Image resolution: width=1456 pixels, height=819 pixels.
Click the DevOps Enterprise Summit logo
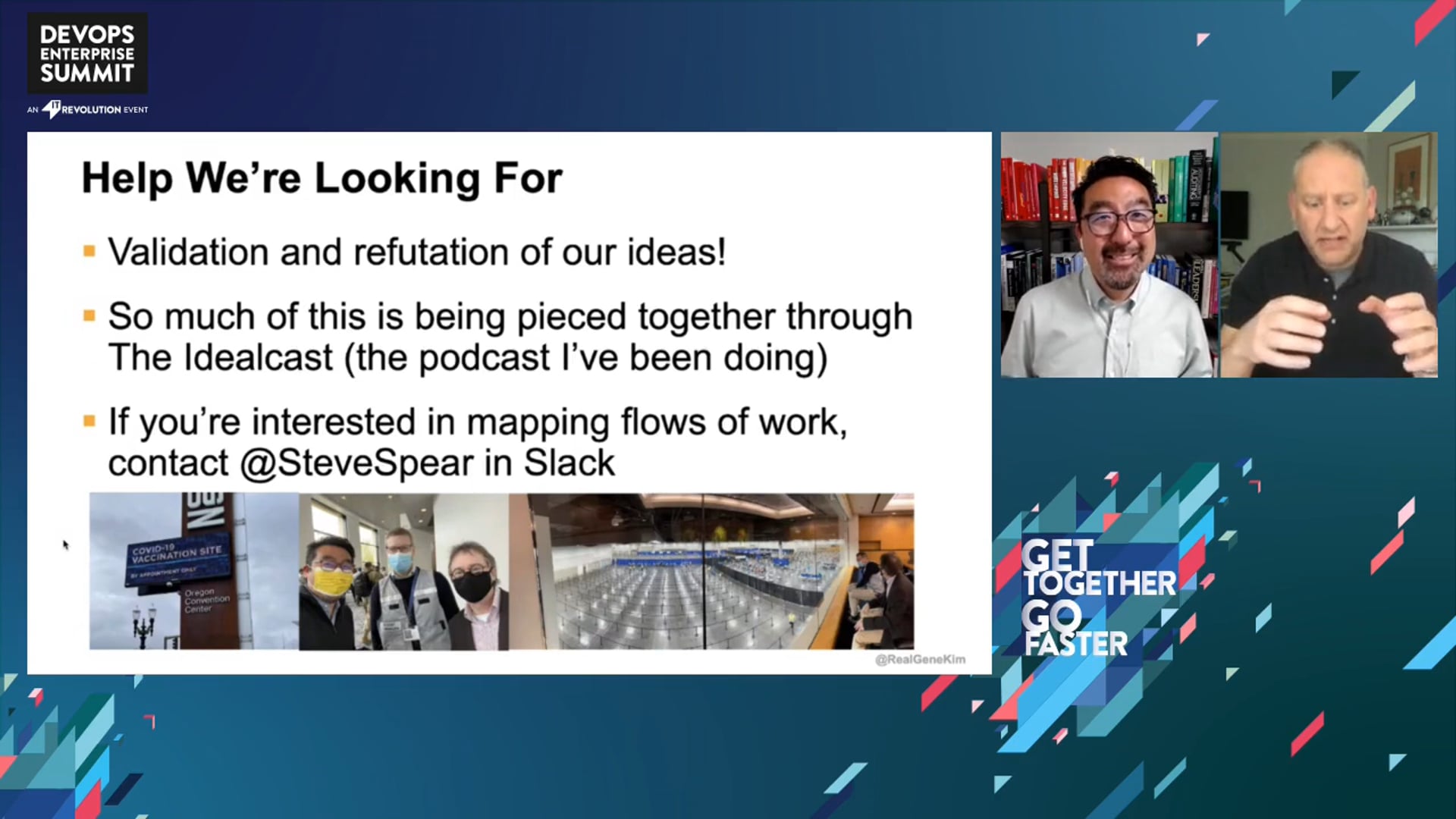point(87,53)
